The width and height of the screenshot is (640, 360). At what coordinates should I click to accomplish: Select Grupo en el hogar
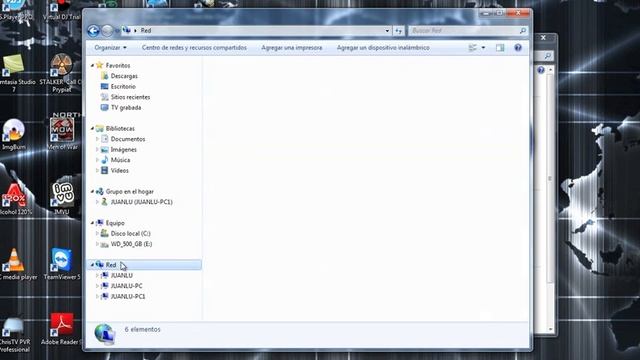129,191
